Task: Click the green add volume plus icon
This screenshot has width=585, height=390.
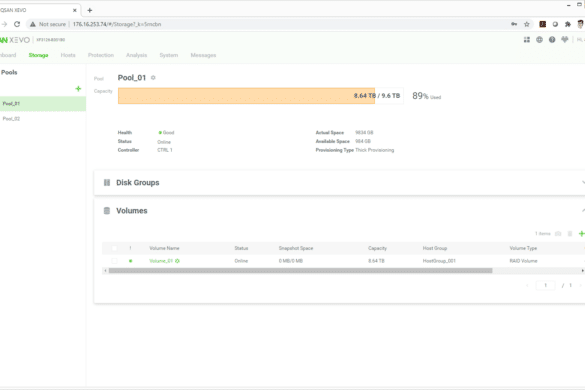Action: coord(581,234)
